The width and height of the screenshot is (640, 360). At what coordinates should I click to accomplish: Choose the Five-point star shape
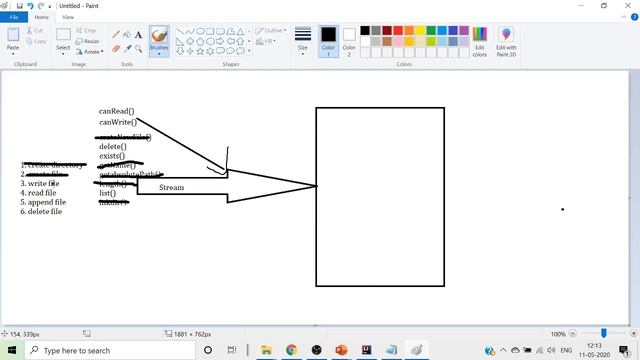200,51
